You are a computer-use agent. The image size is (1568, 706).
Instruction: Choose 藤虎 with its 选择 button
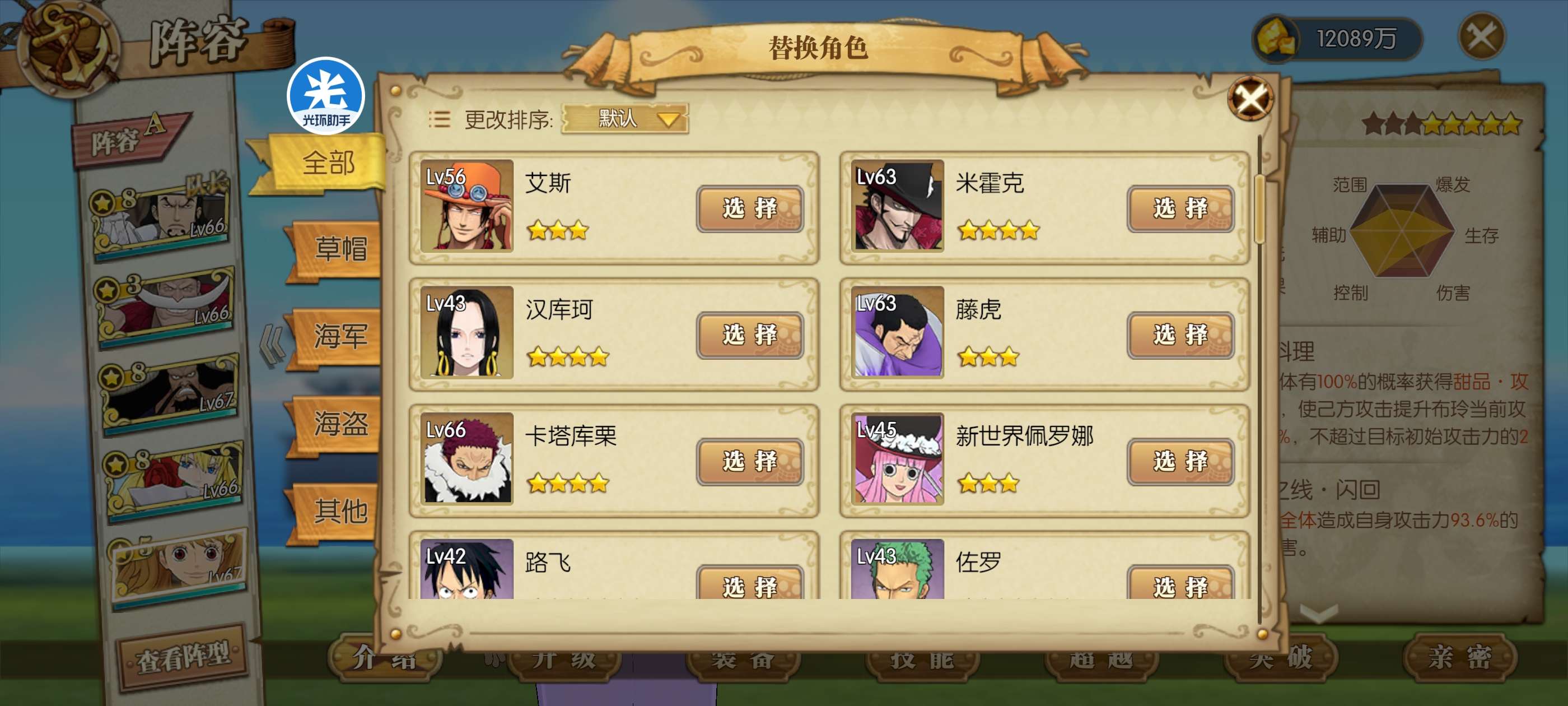click(x=1180, y=335)
